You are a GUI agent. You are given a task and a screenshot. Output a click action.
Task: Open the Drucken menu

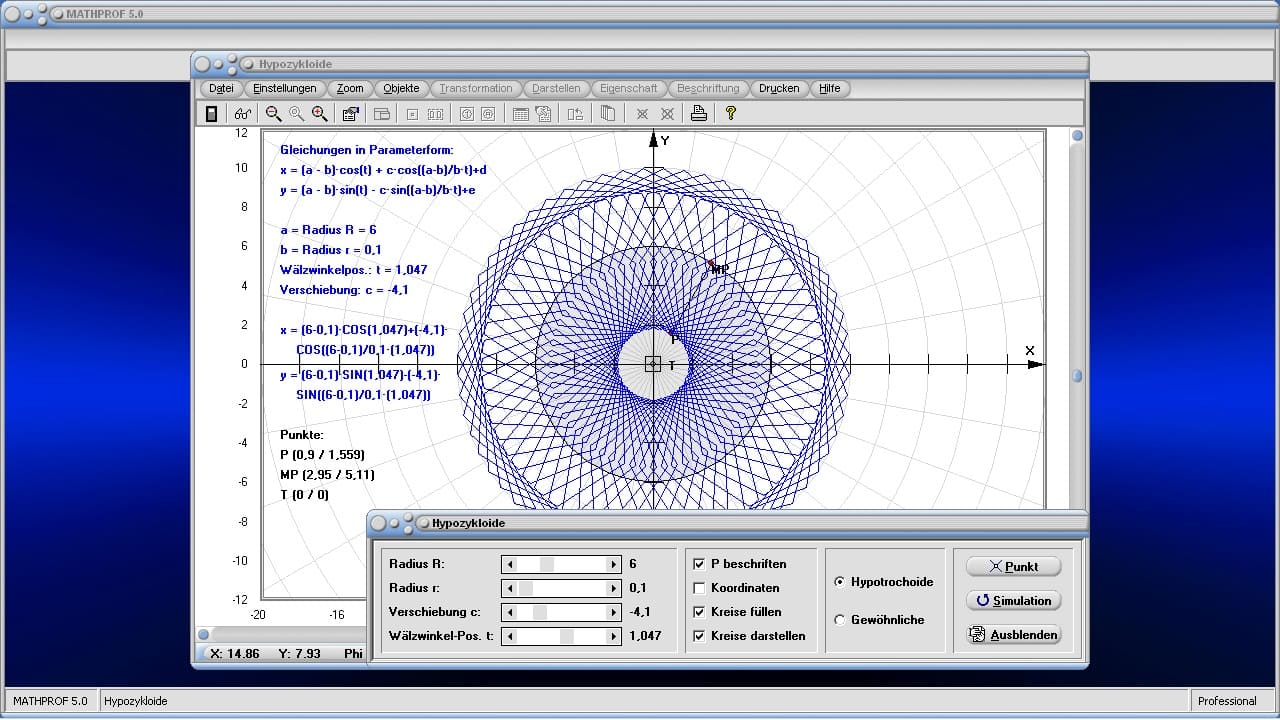pos(779,88)
